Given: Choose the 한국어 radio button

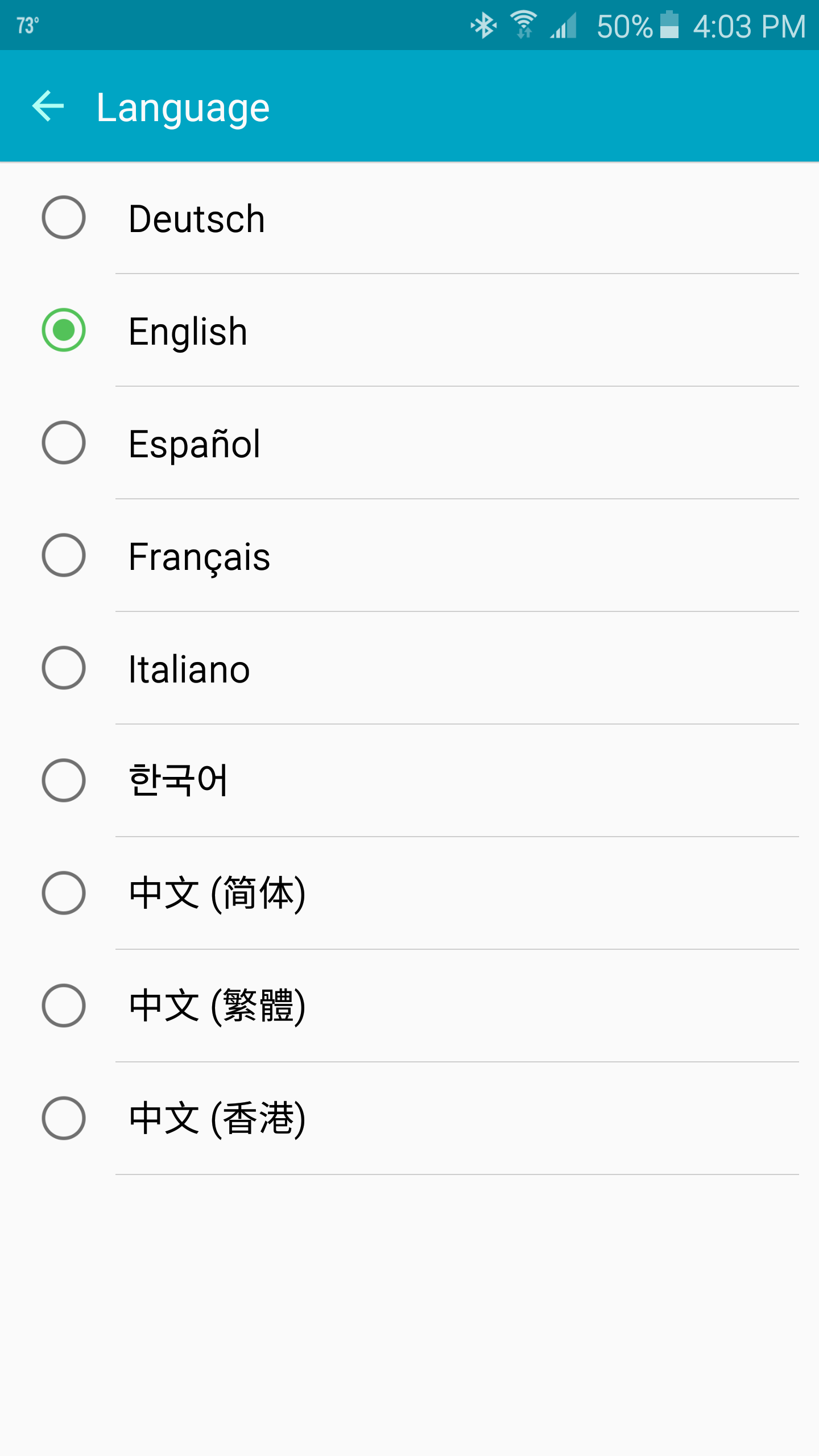Looking at the screenshot, I should point(64,781).
